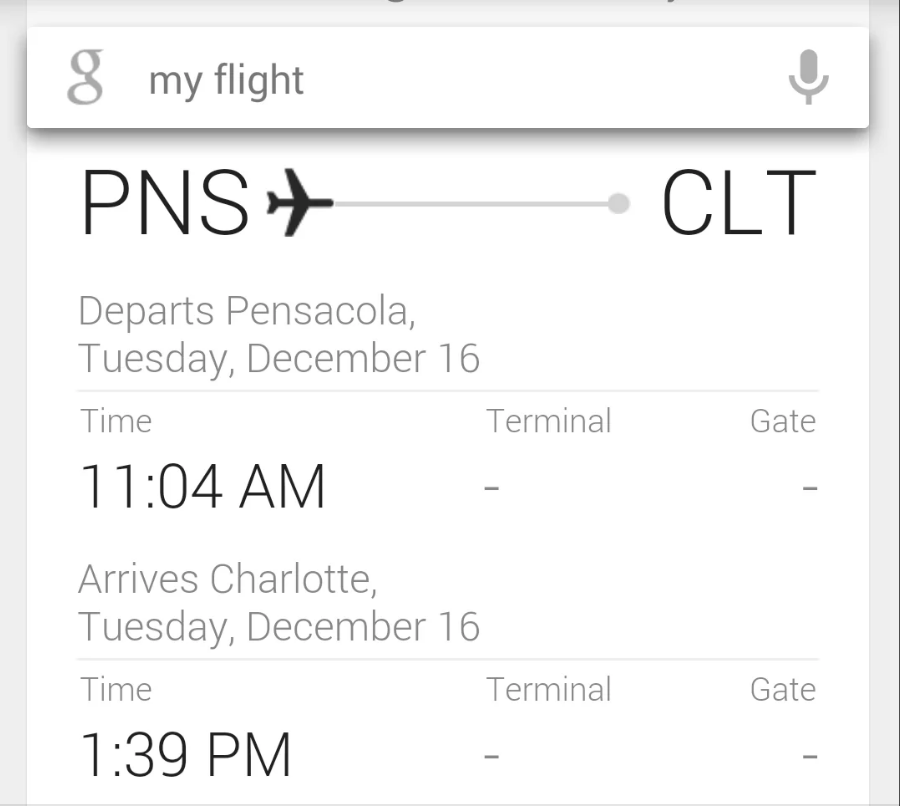Click the arrival time 1:39 PM
The height and width of the screenshot is (810, 900).
(185, 752)
